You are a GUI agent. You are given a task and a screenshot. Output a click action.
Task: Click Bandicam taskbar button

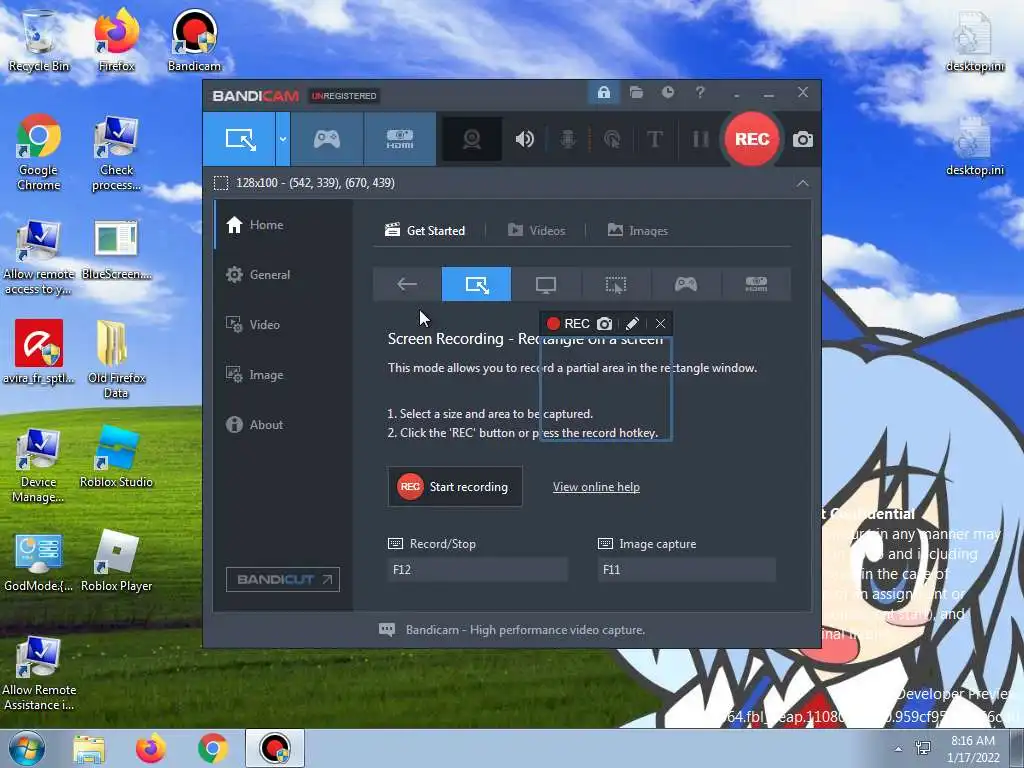(x=275, y=749)
